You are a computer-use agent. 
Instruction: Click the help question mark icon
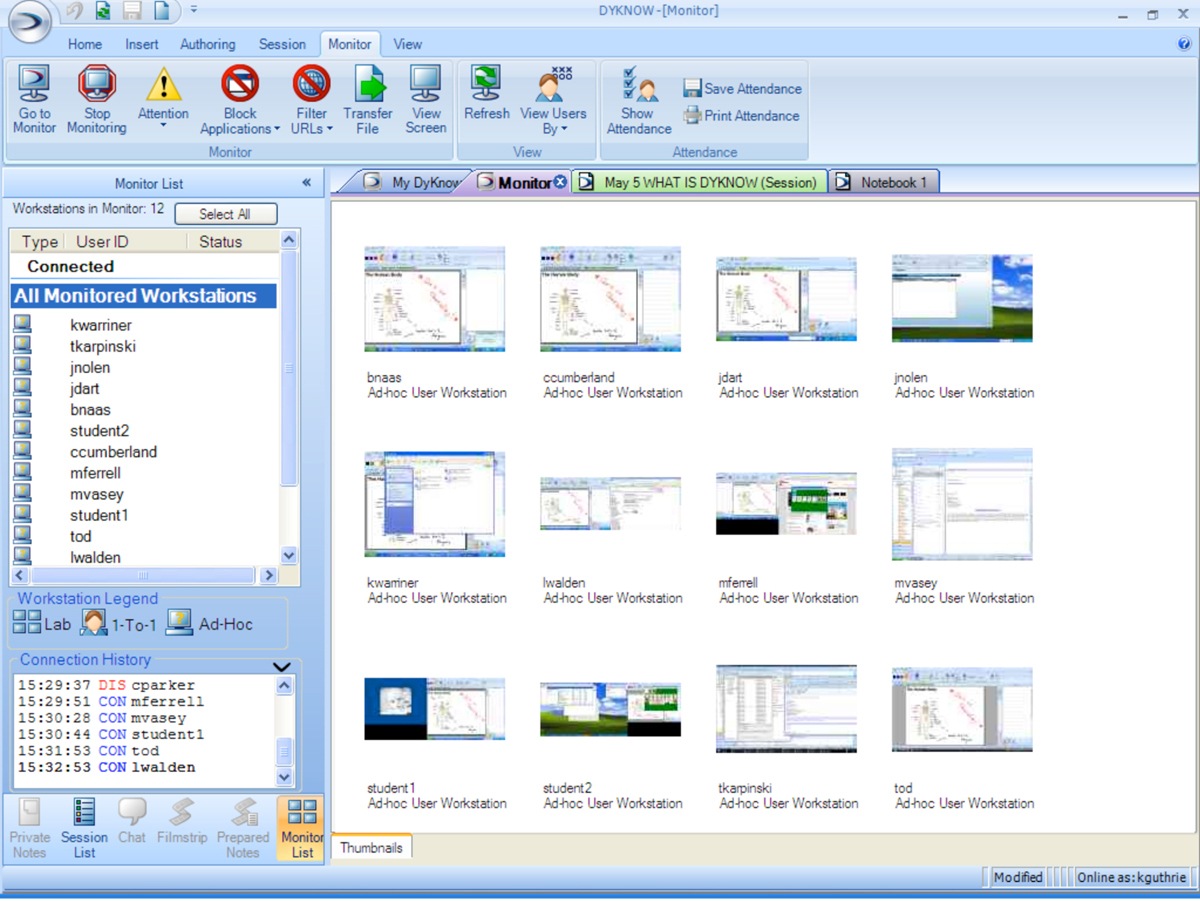1185,44
